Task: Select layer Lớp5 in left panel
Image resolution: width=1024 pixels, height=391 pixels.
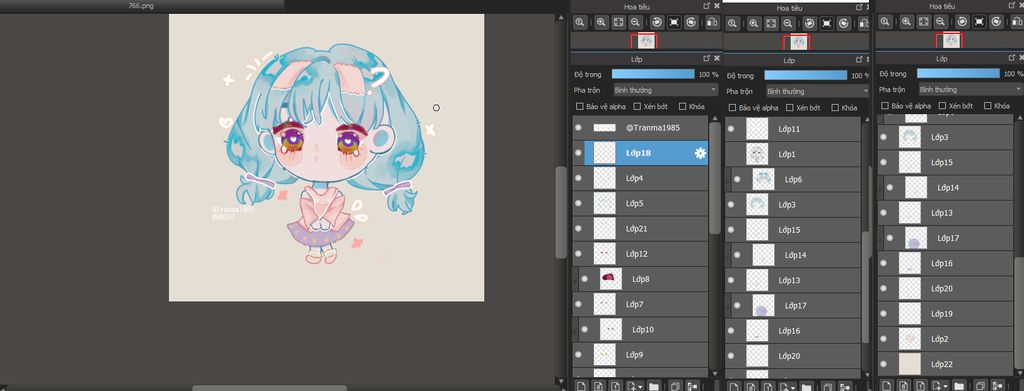Action: point(640,204)
